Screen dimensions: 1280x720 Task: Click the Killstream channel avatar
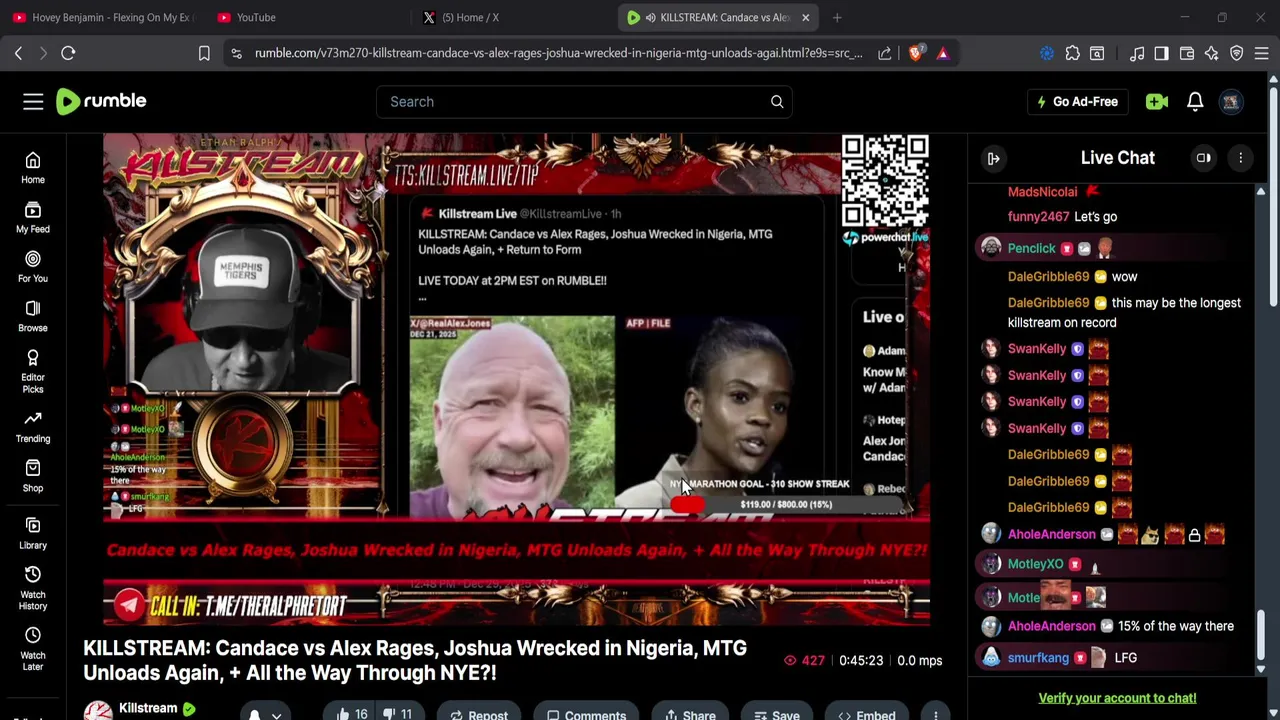97,711
